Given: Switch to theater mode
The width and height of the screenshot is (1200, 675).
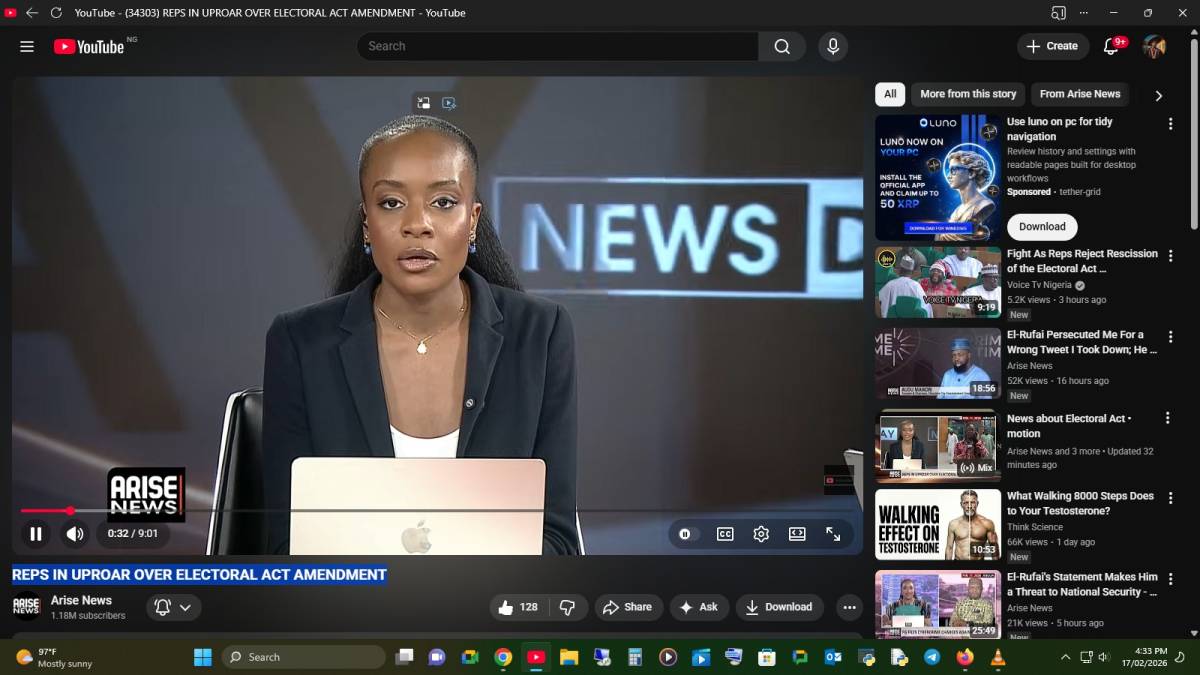Looking at the screenshot, I should tap(797, 534).
